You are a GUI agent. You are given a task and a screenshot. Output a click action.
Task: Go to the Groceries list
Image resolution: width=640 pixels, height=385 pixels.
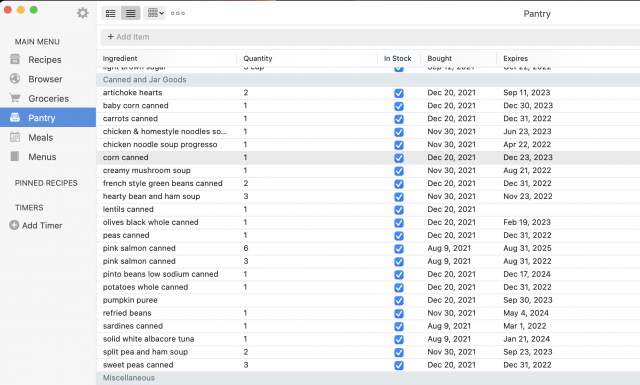pos(49,99)
